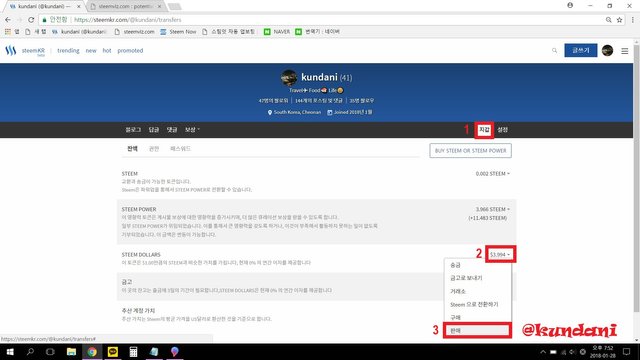Click the green secure padlock icon

pos(44,20)
